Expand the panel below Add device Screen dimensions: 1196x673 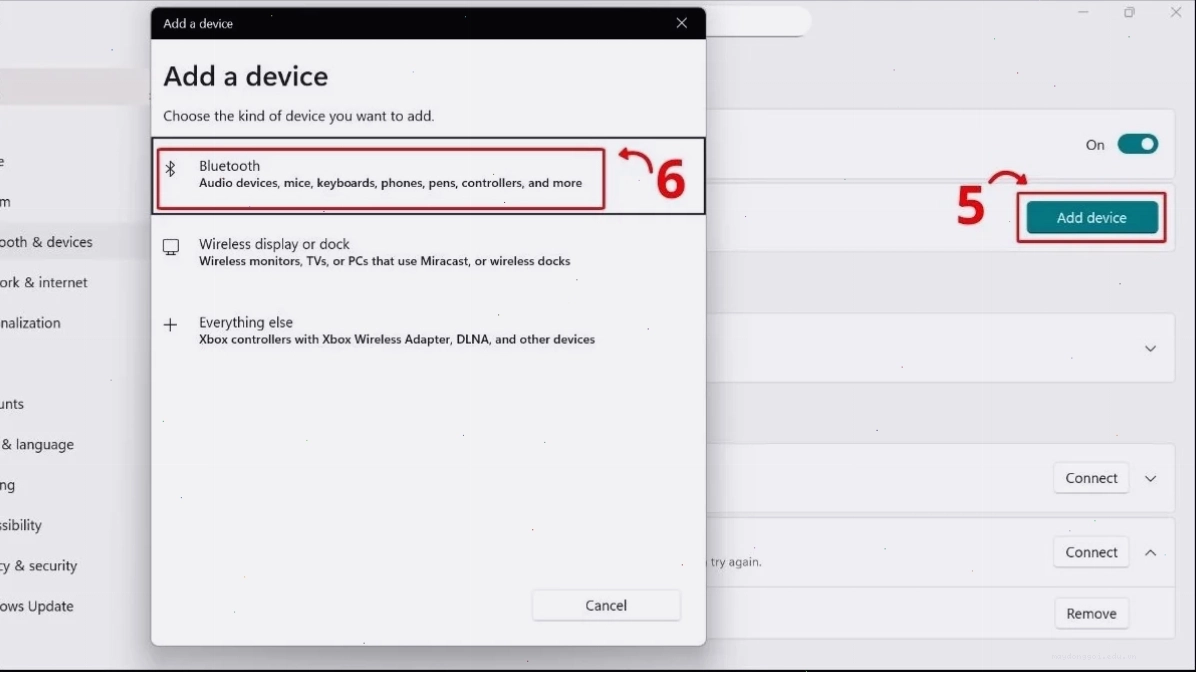(x=1150, y=349)
